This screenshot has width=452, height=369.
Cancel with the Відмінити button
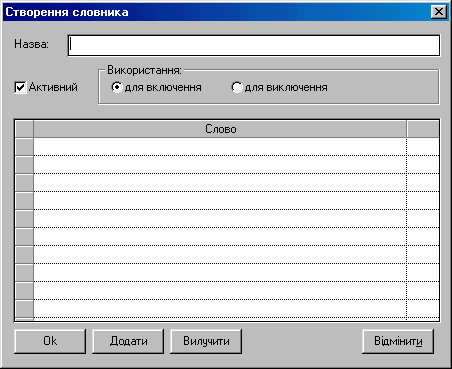click(x=398, y=341)
